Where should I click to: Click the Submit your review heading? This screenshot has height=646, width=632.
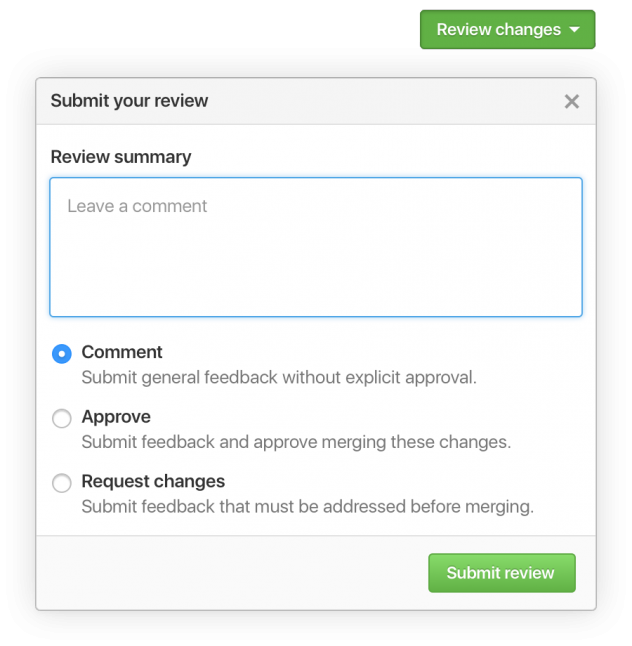point(129,100)
